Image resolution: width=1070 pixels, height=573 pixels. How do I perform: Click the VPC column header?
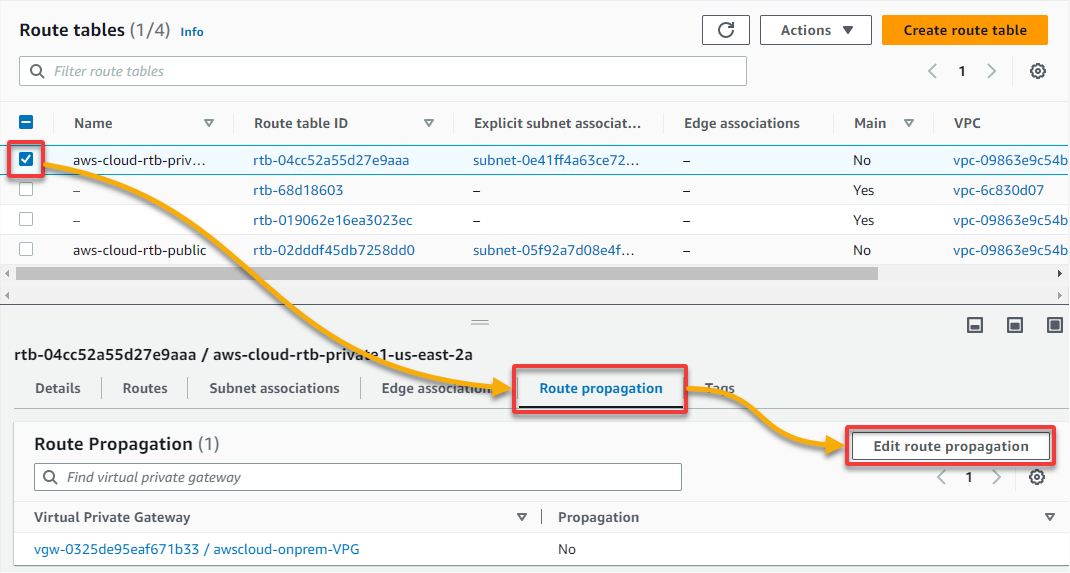[967, 123]
